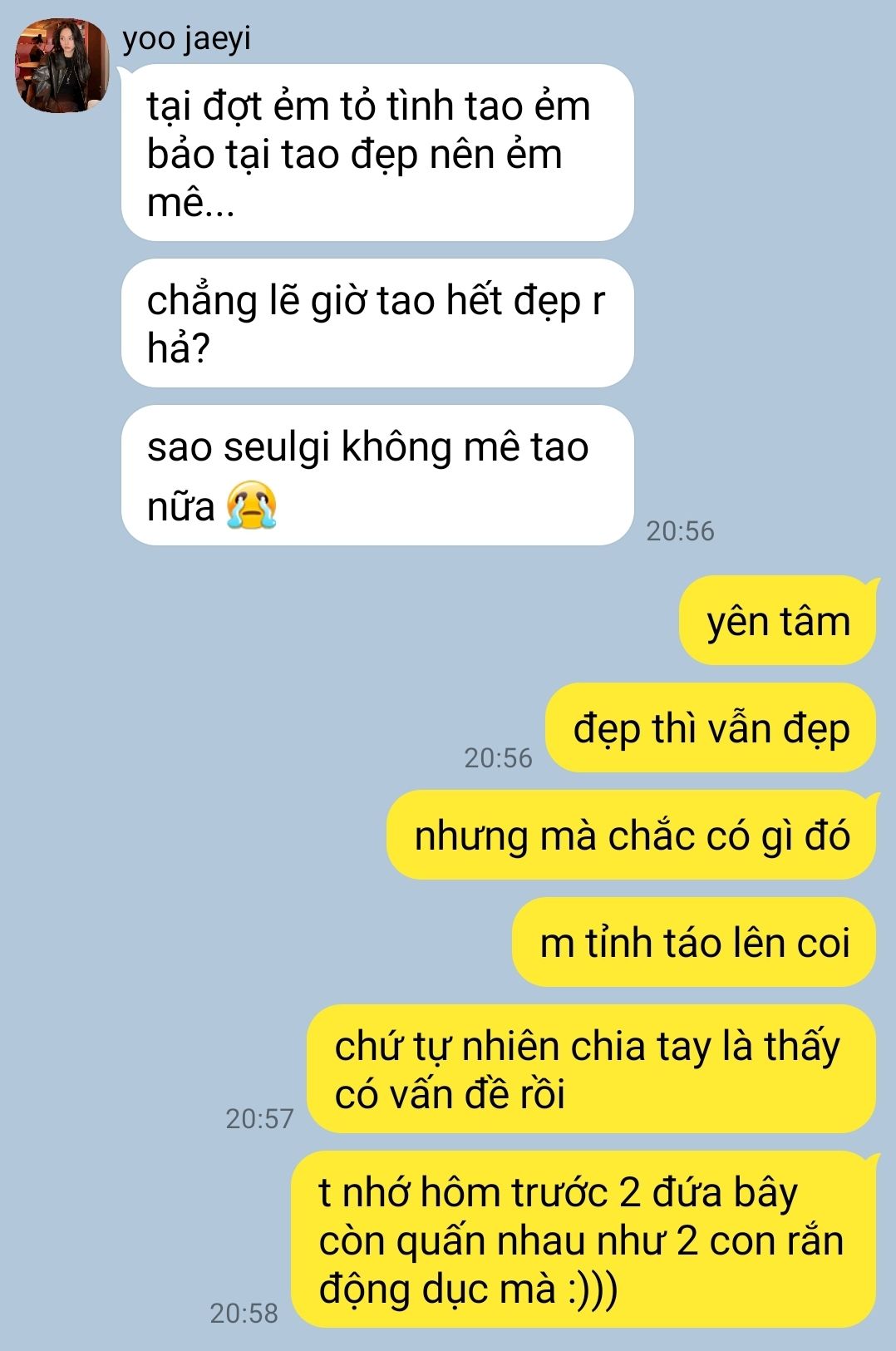Tap the word 'seulgi' in the received message

click(x=278, y=448)
